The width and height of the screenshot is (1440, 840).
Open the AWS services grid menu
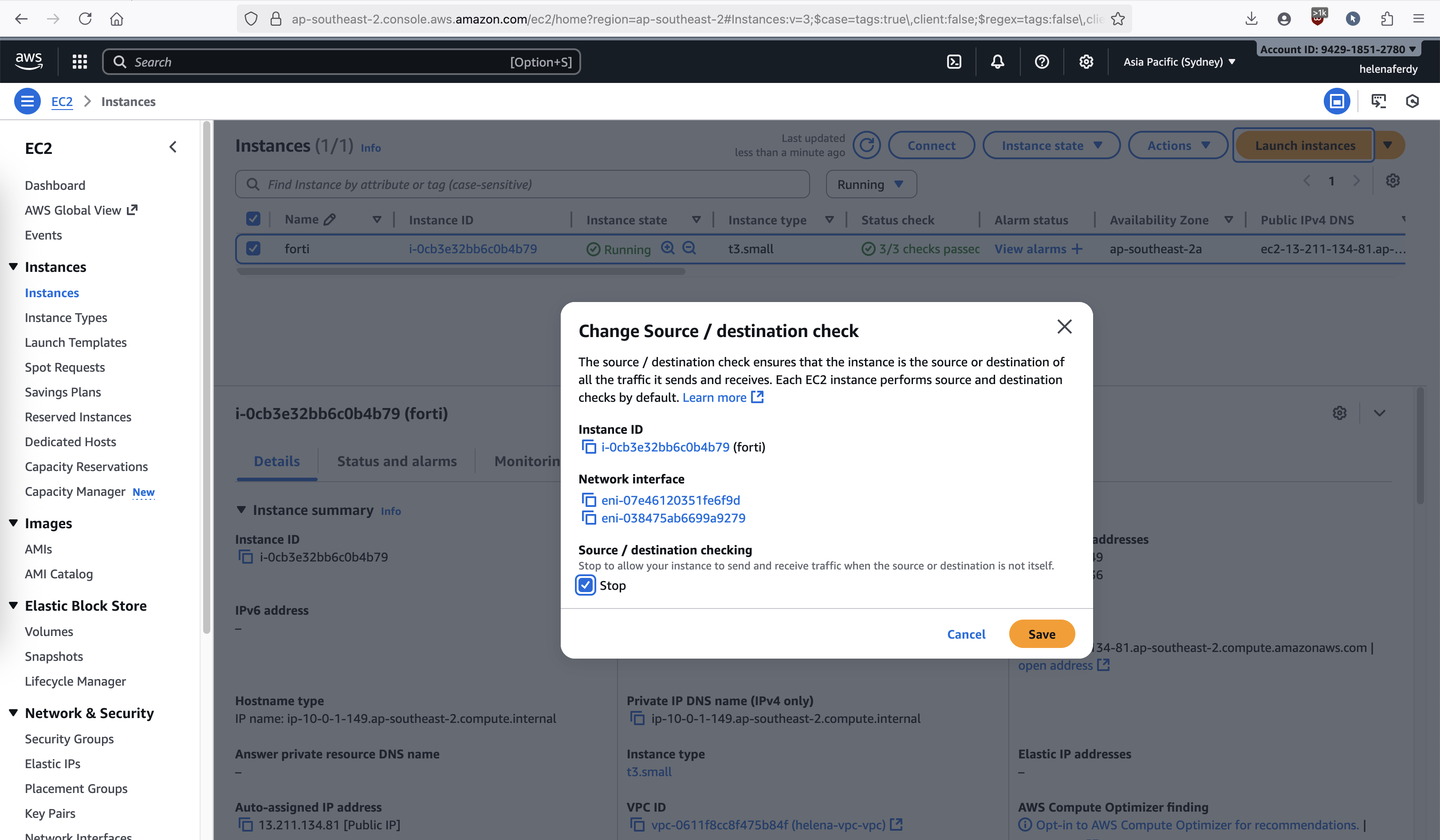[x=80, y=62]
